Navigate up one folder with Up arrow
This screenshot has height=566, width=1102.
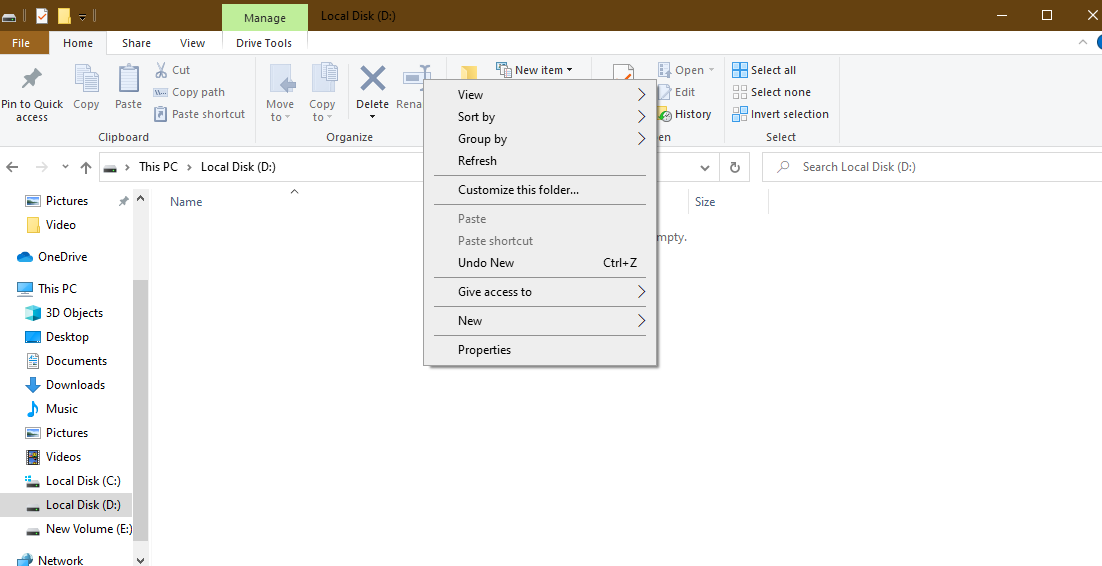pyautogui.click(x=86, y=167)
